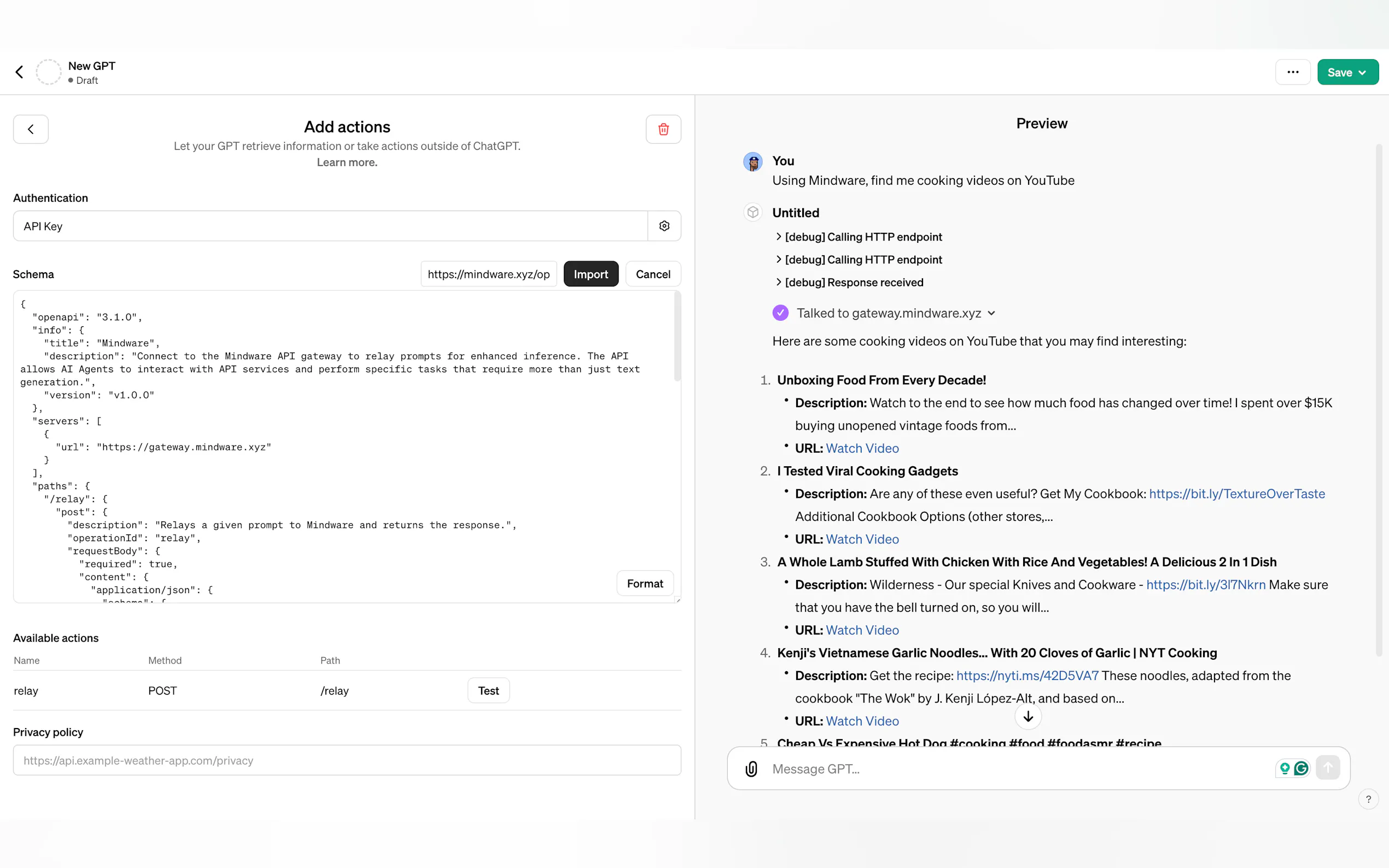Viewport: 1389px width, 868px height.
Task: Click the back chevron beside Add actions
Action: pos(31,129)
